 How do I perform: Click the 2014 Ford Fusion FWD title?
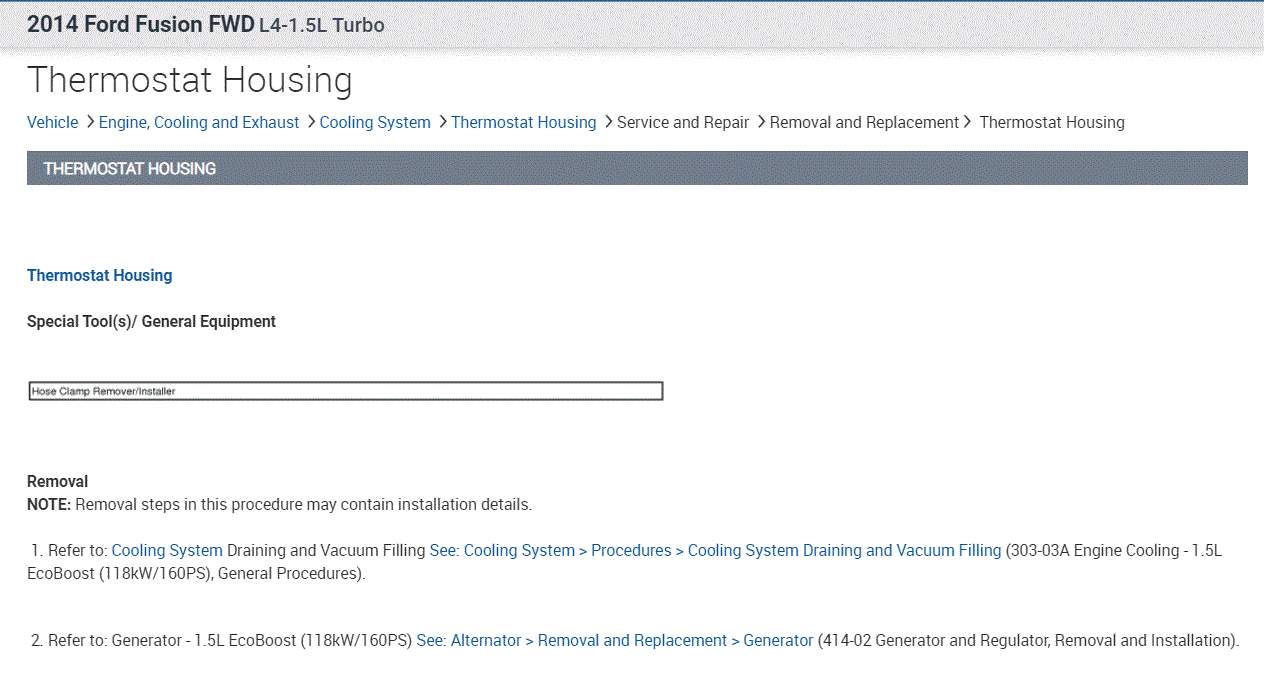pyautogui.click(x=140, y=25)
